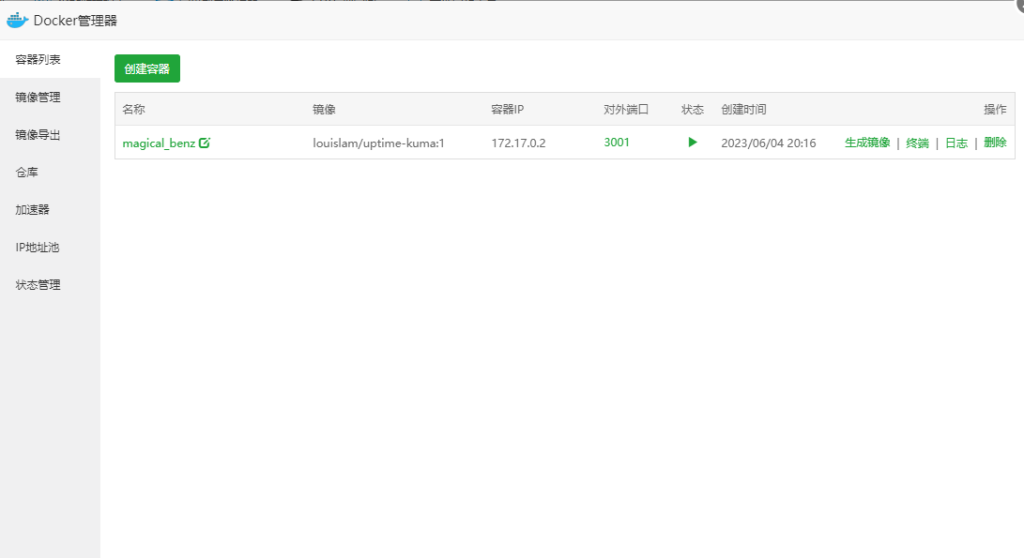Go to the 镜像导出 tab
Image resolution: width=1024 pixels, height=558 pixels.
[38, 135]
